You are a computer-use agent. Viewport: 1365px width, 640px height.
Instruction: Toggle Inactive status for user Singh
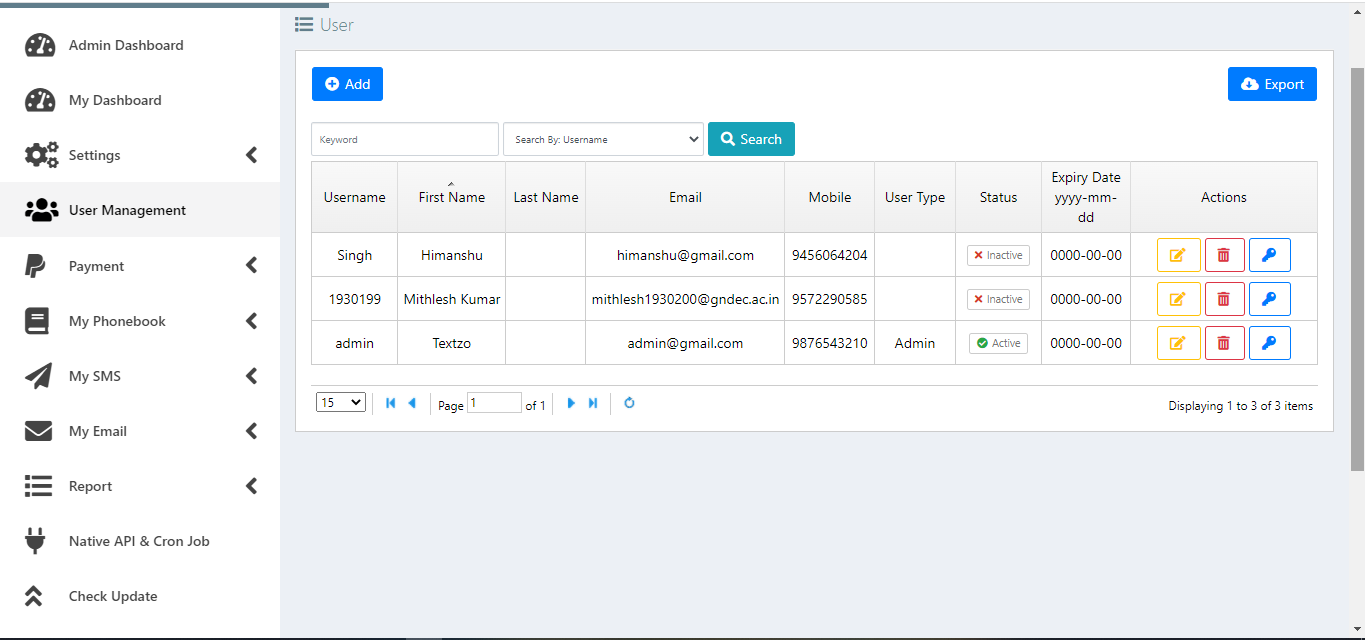coord(998,254)
